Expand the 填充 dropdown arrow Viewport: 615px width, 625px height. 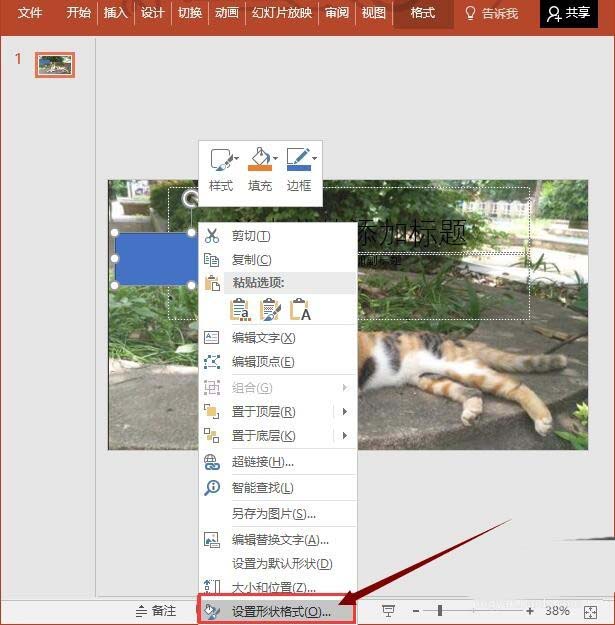[275, 158]
